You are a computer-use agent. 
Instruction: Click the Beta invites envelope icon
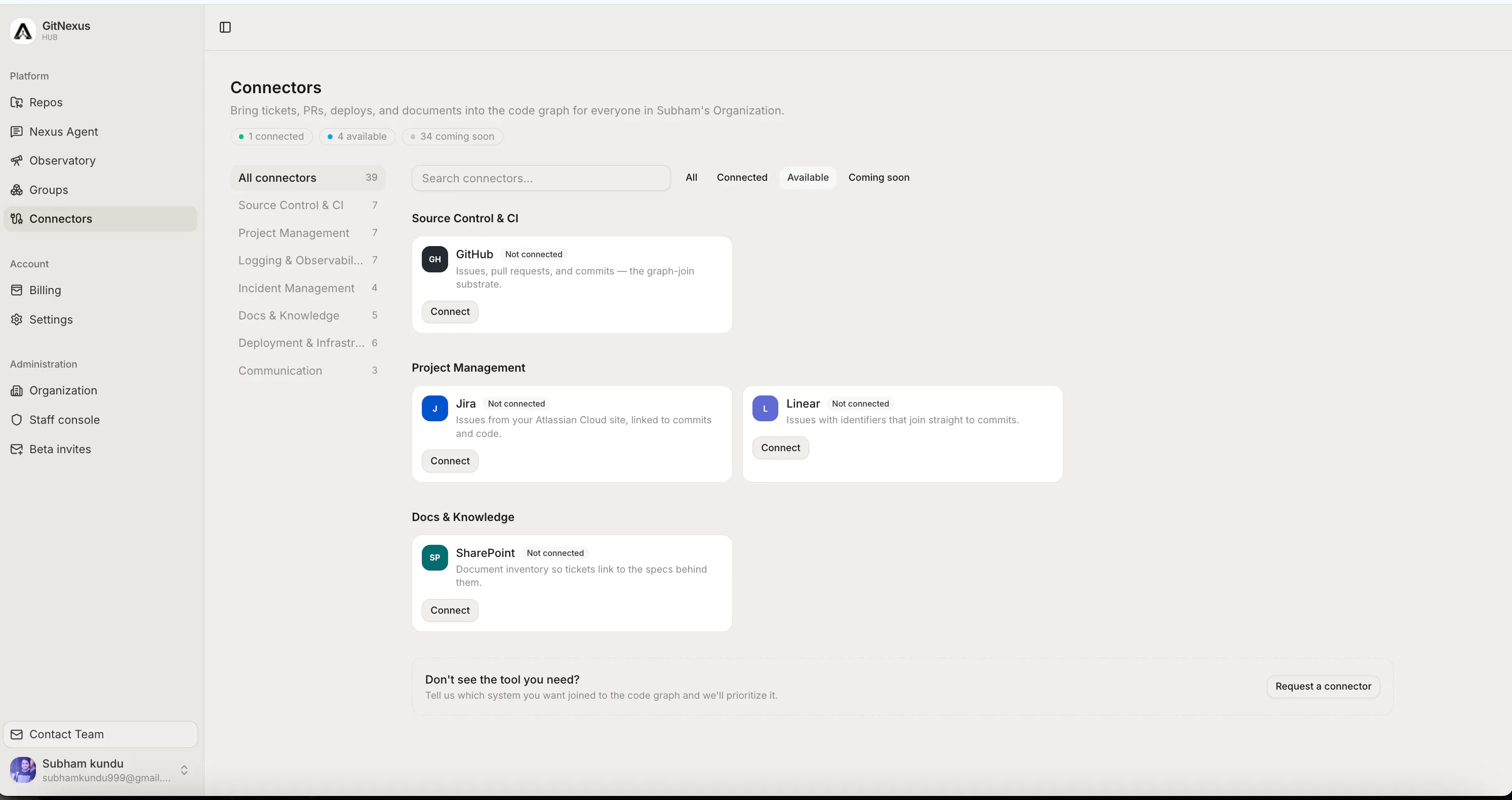click(16, 449)
